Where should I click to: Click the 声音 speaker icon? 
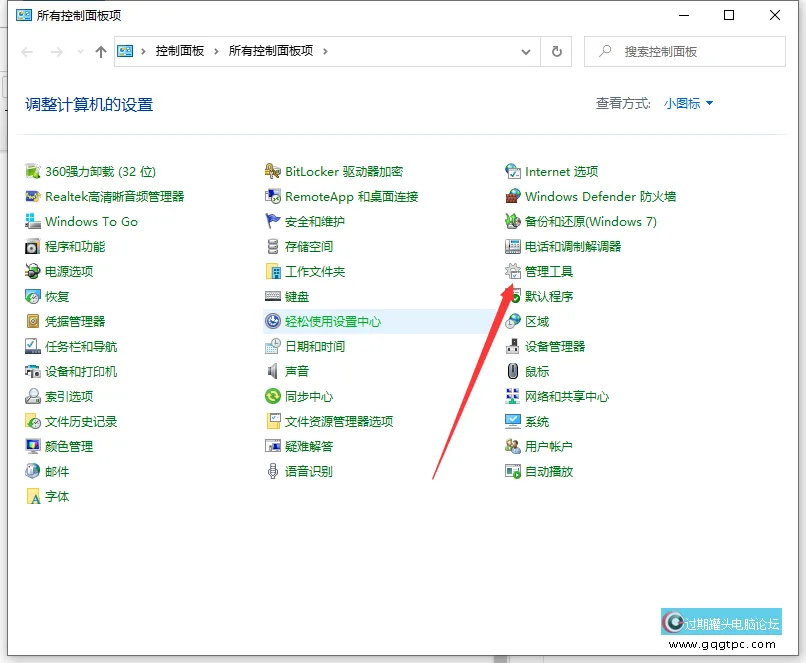[273, 372]
